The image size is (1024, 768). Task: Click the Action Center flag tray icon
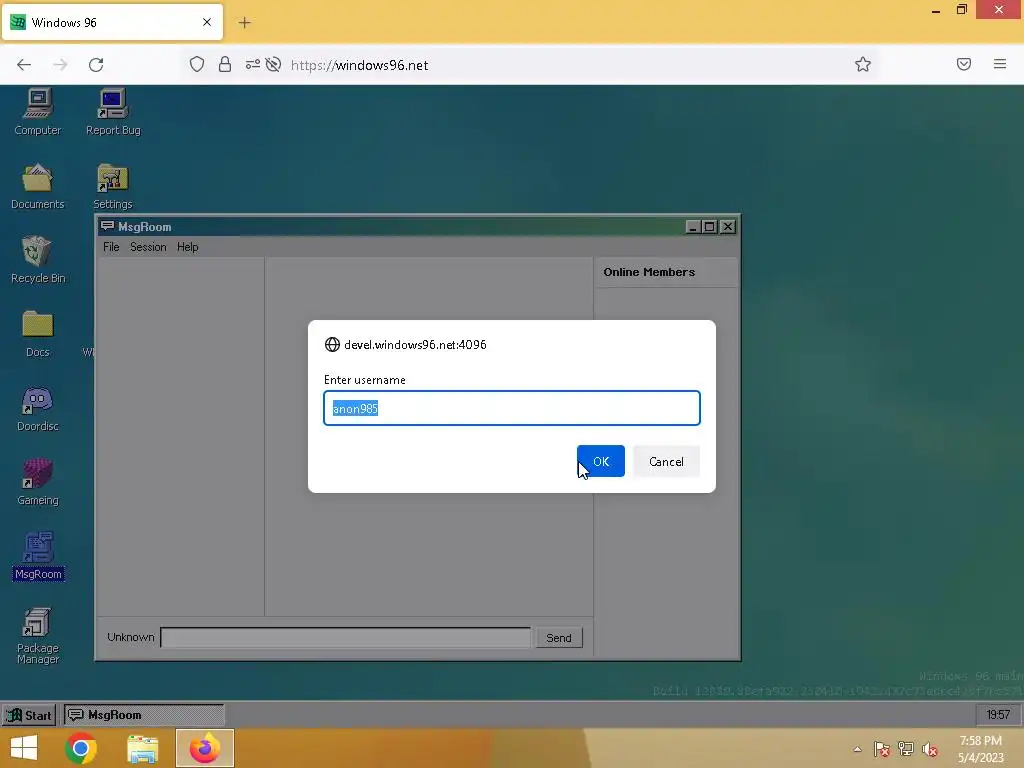click(882, 749)
